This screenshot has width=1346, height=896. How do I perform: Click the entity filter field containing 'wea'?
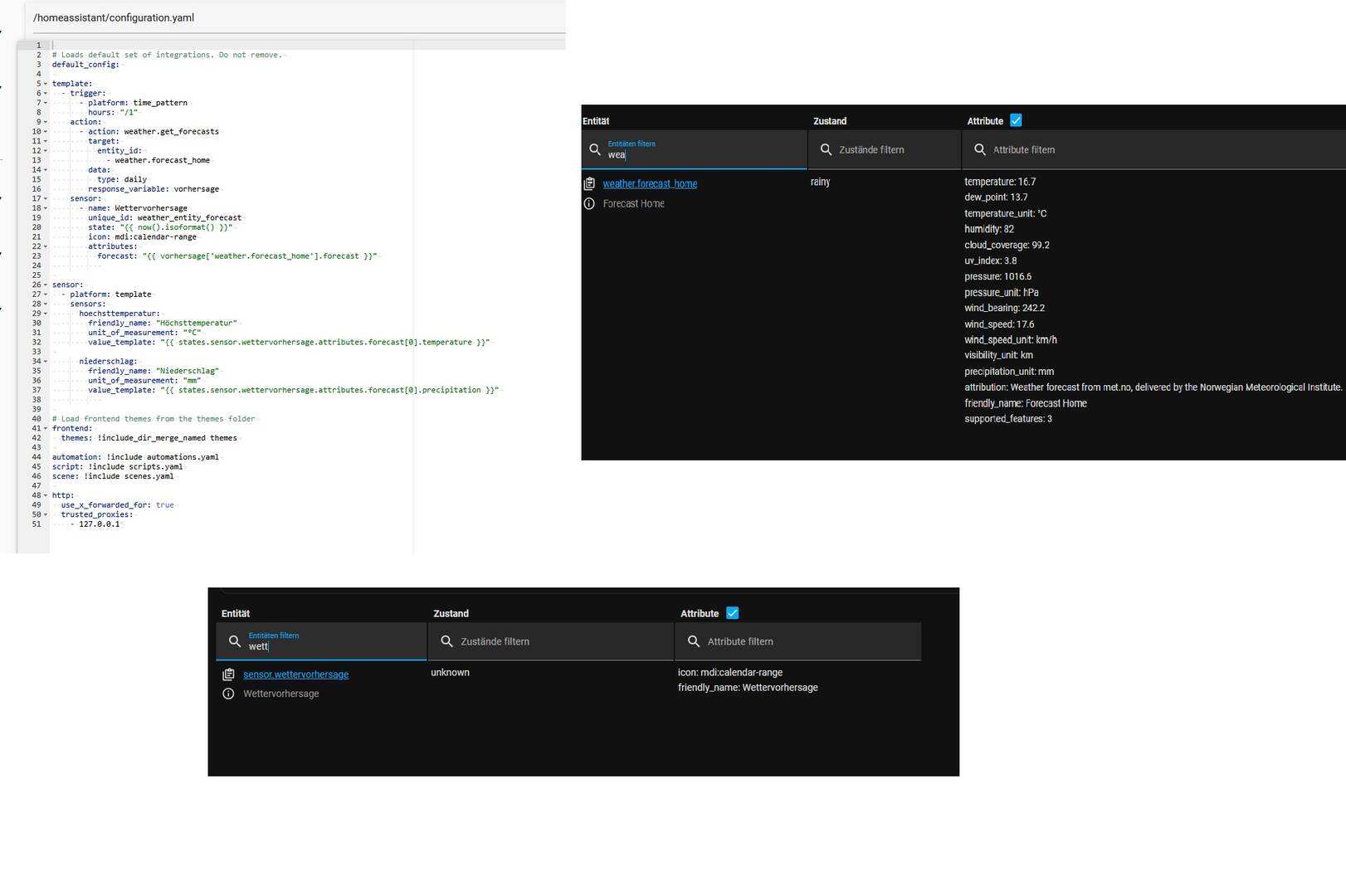[x=701, y=154]
